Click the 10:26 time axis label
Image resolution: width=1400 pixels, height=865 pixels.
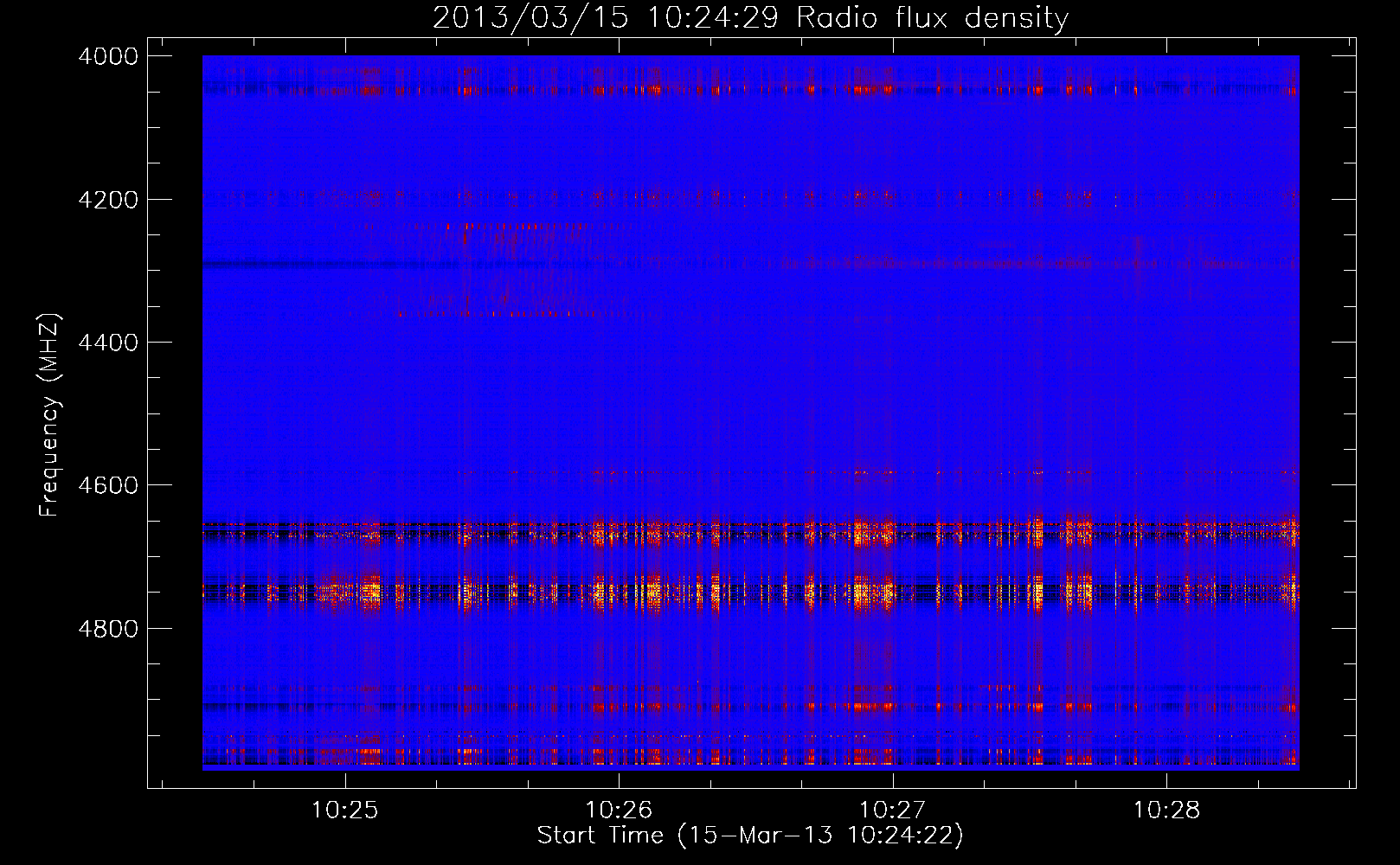click(x=619, y=811)
